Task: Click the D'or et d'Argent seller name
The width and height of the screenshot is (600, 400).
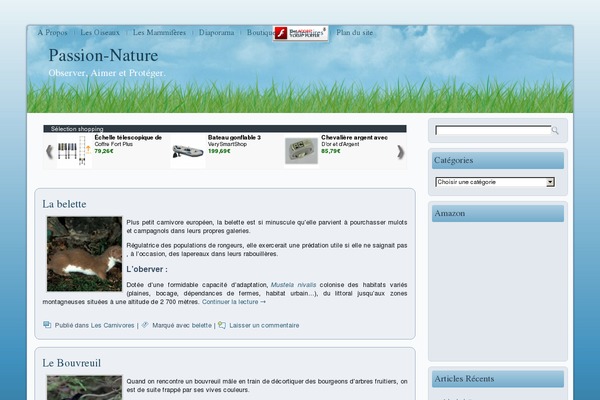Action: tap(340, 144)
